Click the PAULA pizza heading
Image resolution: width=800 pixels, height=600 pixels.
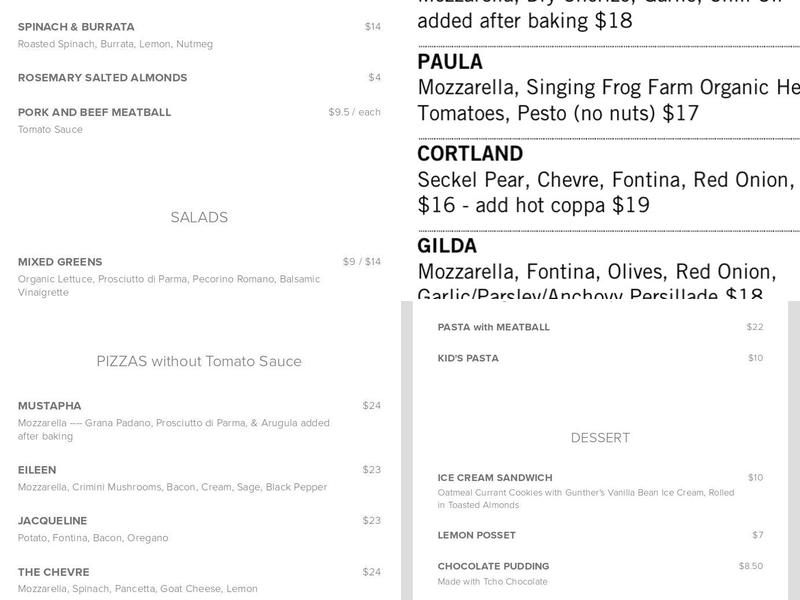[x=450, y=62]
